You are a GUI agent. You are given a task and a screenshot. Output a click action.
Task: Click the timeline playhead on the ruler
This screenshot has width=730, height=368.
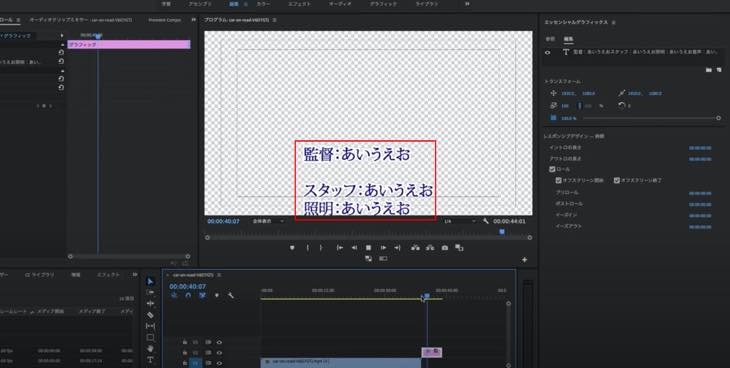click(426, 296)
